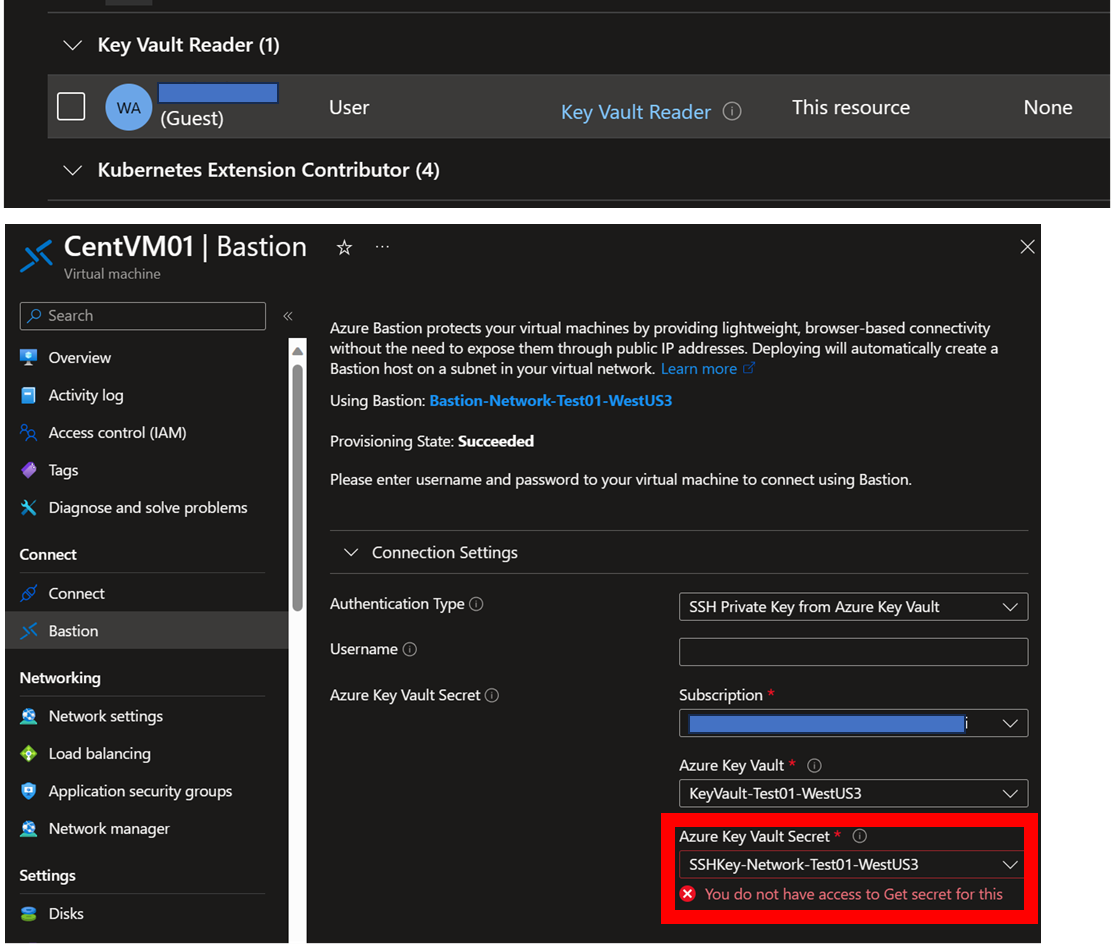The width and height of the screenshot is (1111, 944).
Task: Click the Network settings icon
Action: [28, 717]
